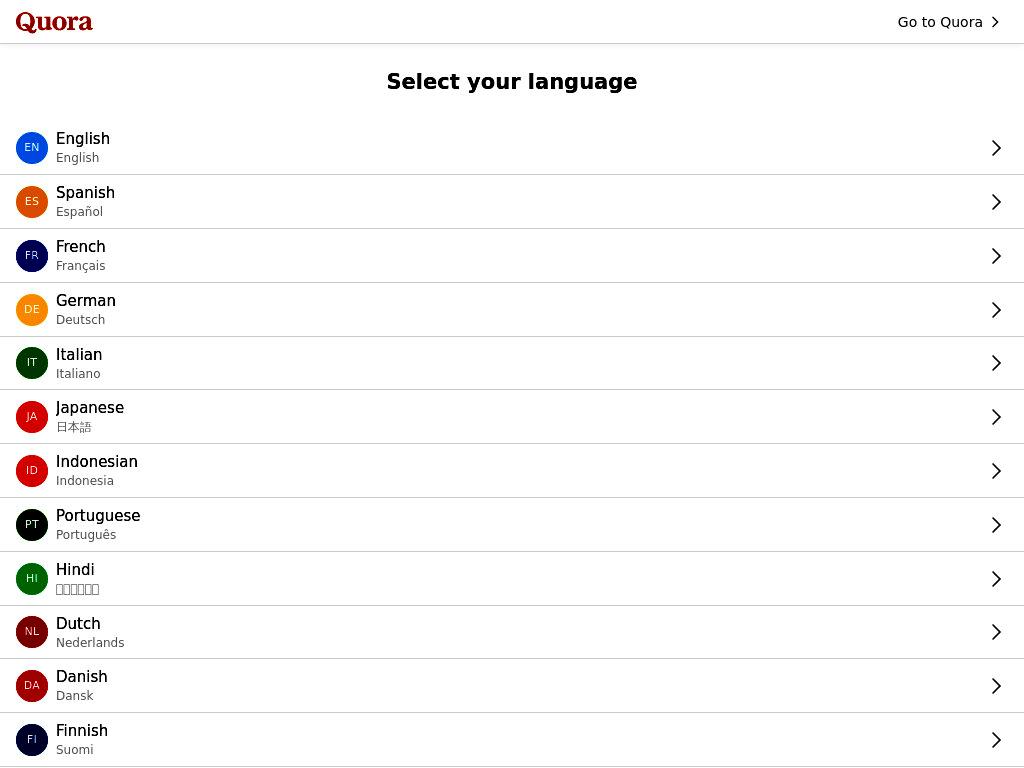Click the blue EN language badge

point(31,148)
